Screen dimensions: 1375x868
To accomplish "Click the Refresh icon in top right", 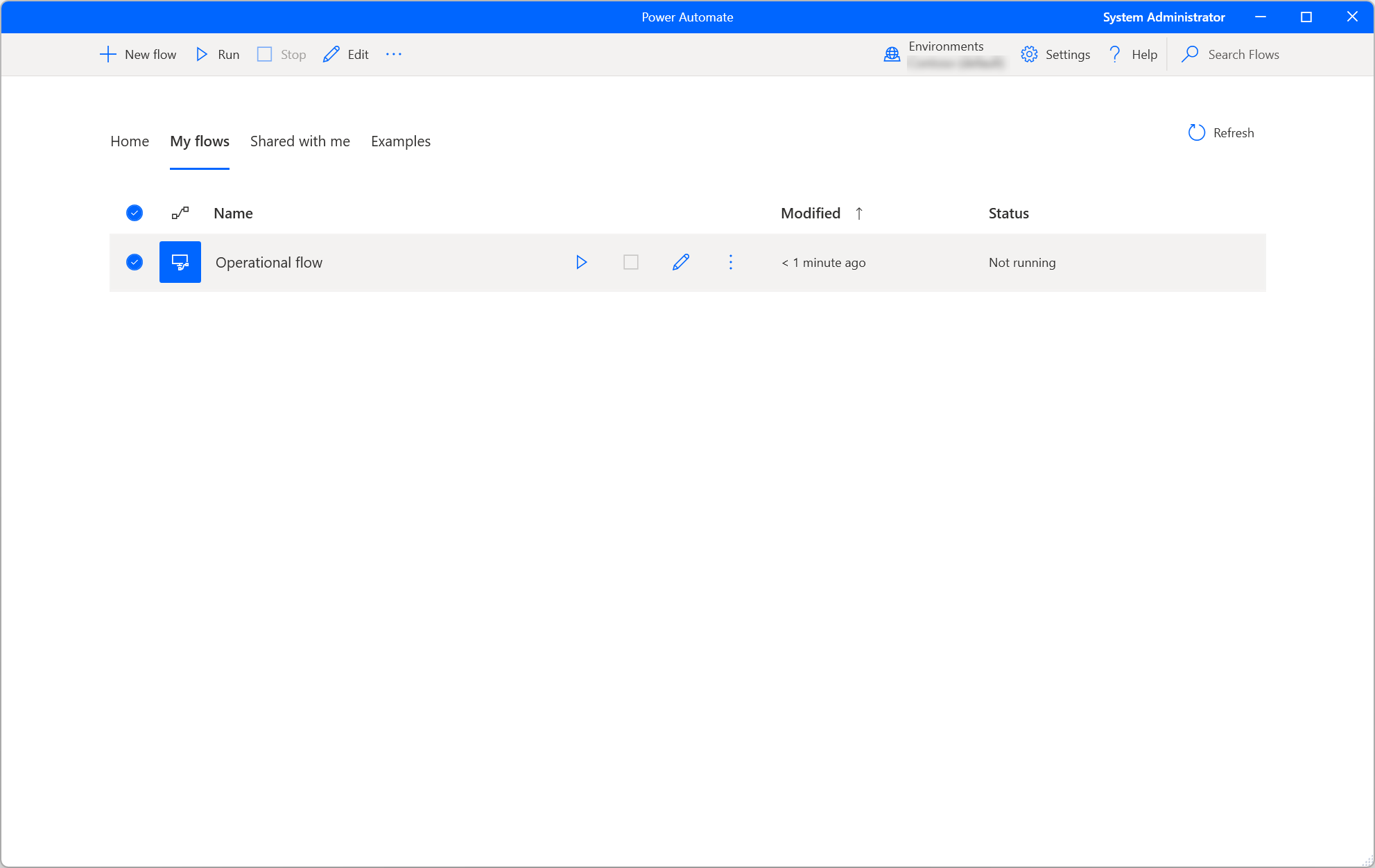I will point(1196,133).
